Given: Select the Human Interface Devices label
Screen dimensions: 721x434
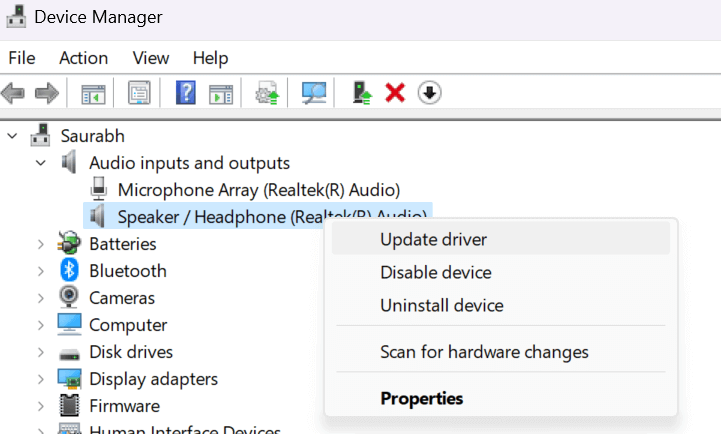Looking at the screenshot, I should (185, 429).
